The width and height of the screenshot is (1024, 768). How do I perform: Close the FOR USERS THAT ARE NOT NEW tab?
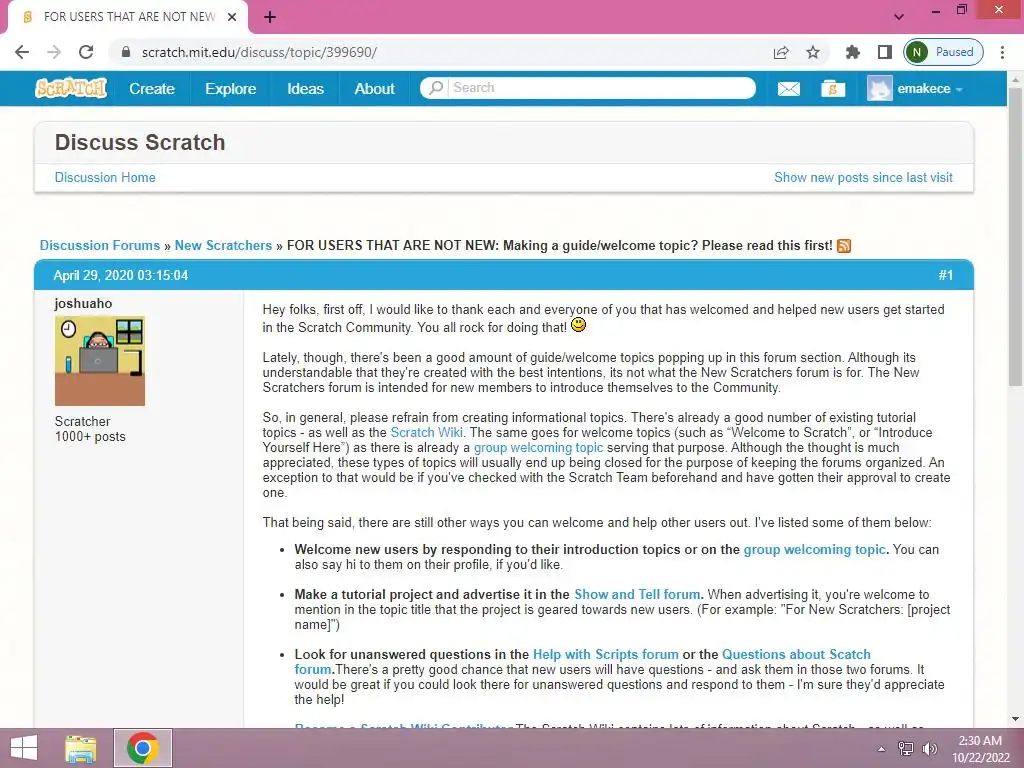click(x=232, y=17)
